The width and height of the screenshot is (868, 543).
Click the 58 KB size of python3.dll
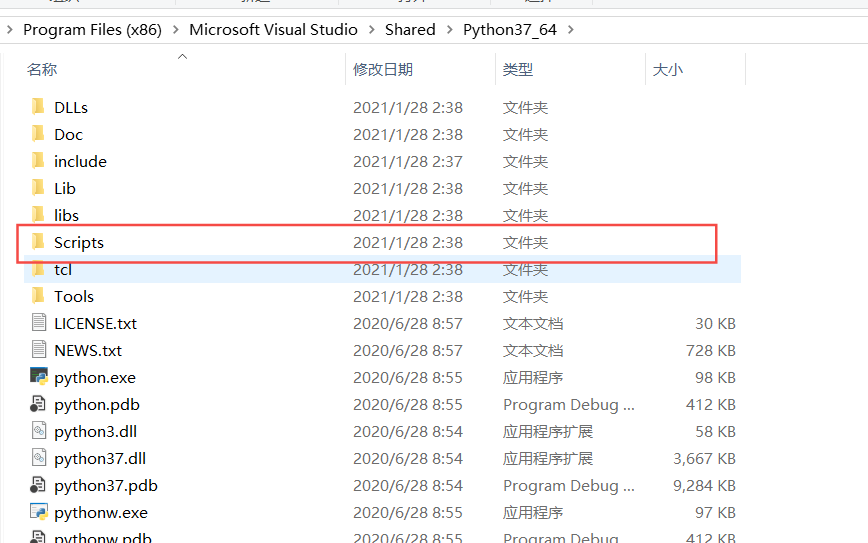(x=715, y=432)
